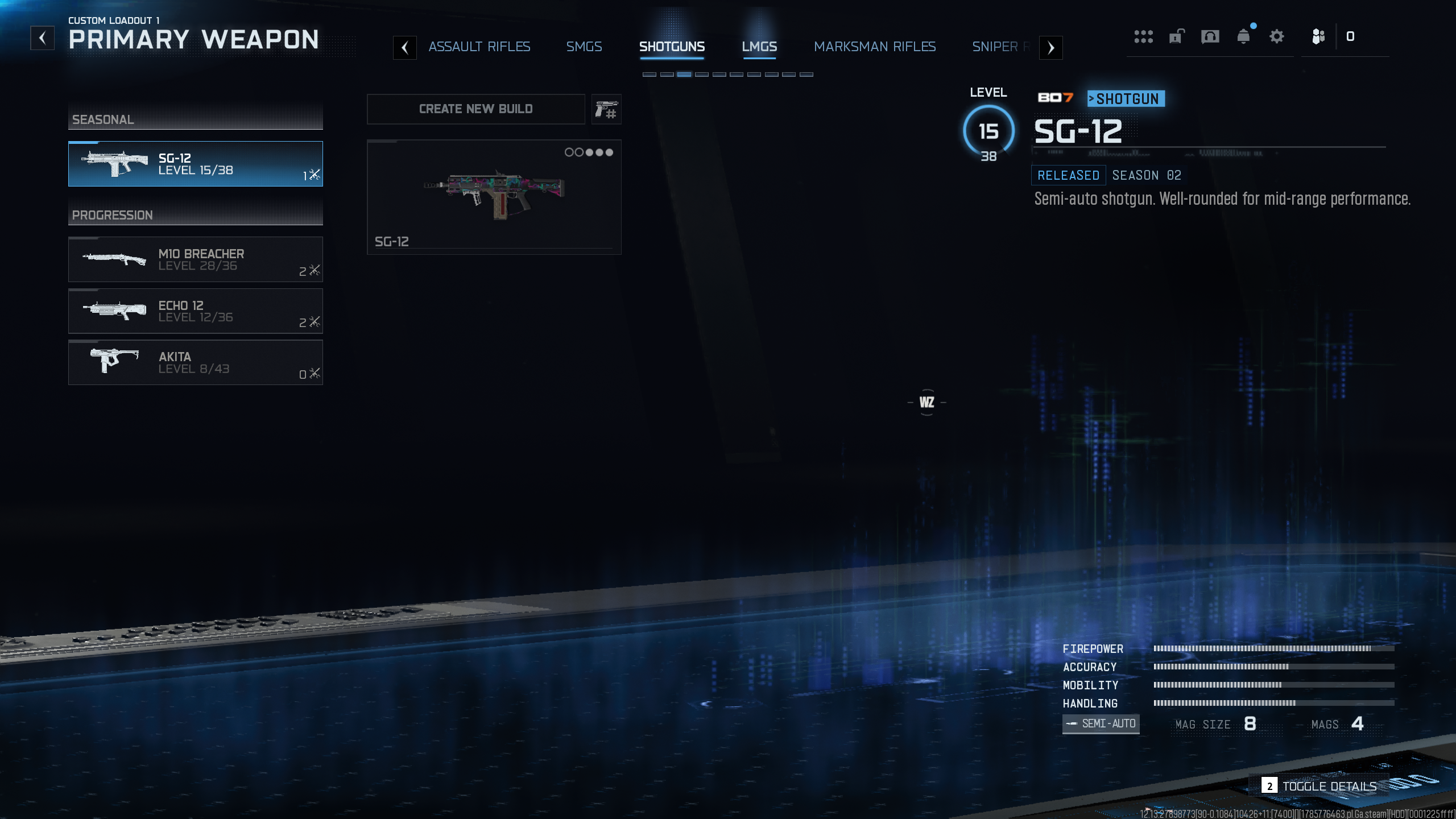Click the Progression section header
Viewport: 1456px width, 819px height.
pos(196,215)
